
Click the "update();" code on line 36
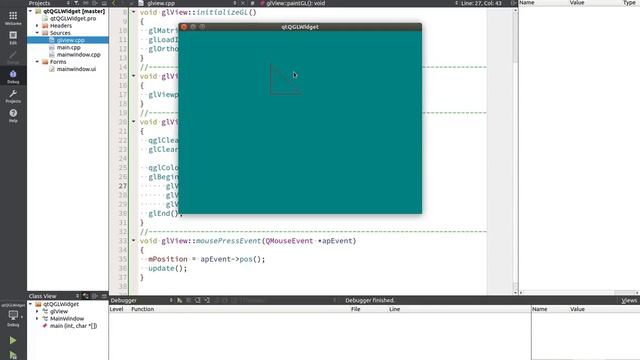[167, 268]
